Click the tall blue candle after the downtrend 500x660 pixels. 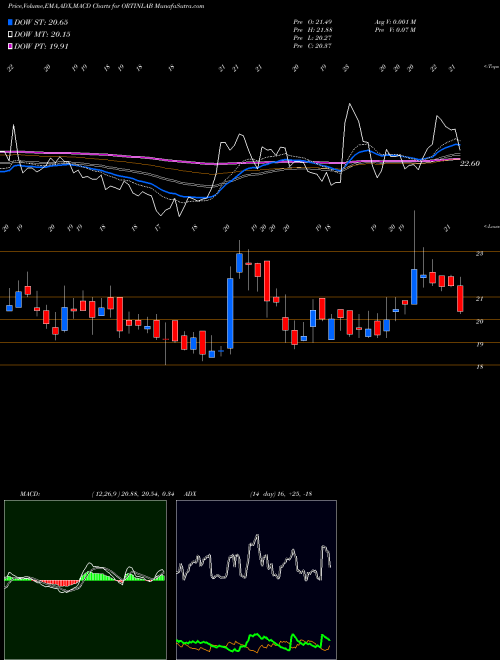pos(230,313)
